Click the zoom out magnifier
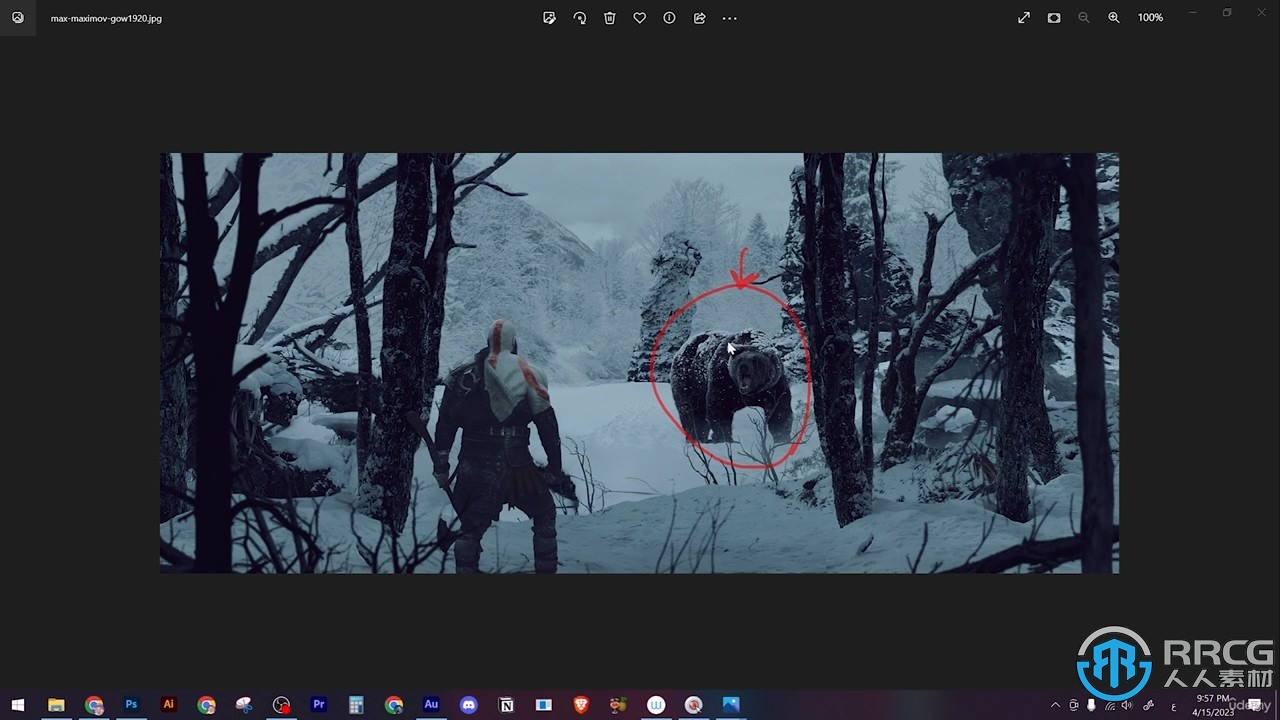The width and height of the screenshot is (1280, 720). click(1084, 18)
